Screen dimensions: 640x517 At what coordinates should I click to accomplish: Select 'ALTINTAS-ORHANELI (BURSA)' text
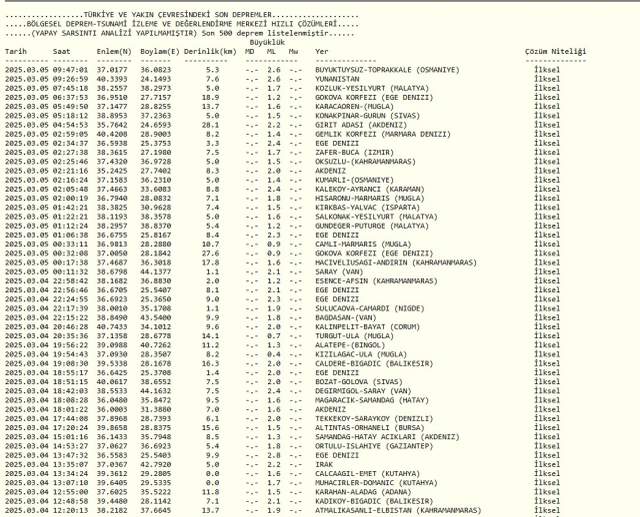coord(369,428)
